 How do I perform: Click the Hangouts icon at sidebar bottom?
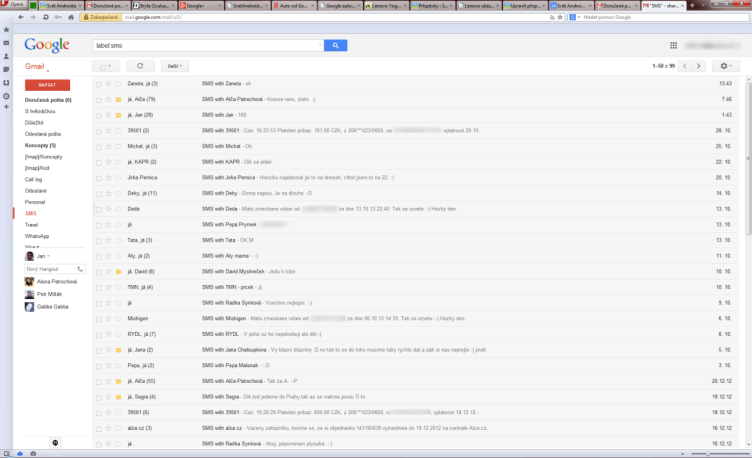pos(55,443)
